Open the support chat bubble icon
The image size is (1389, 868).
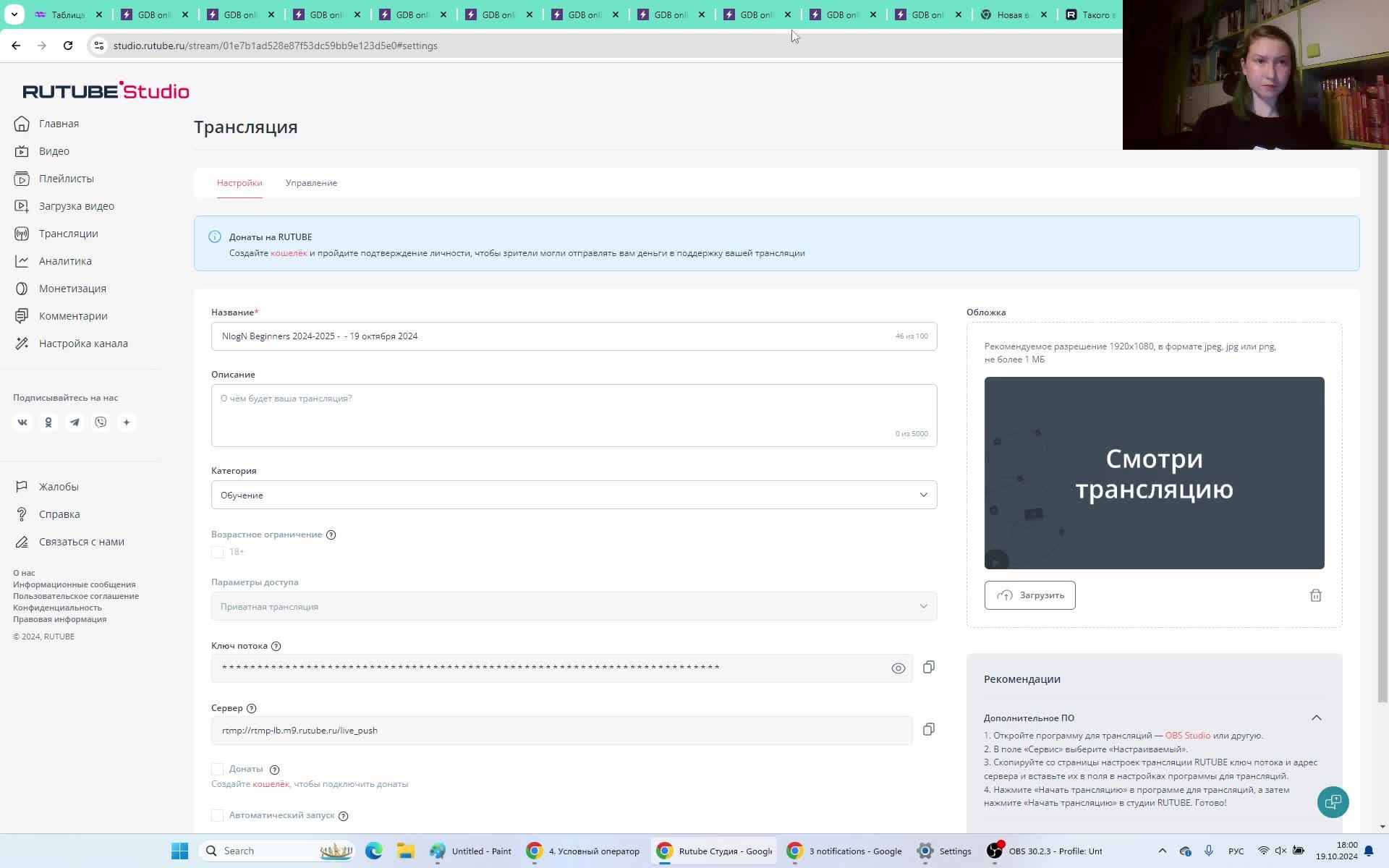[x=1333, y=801]
